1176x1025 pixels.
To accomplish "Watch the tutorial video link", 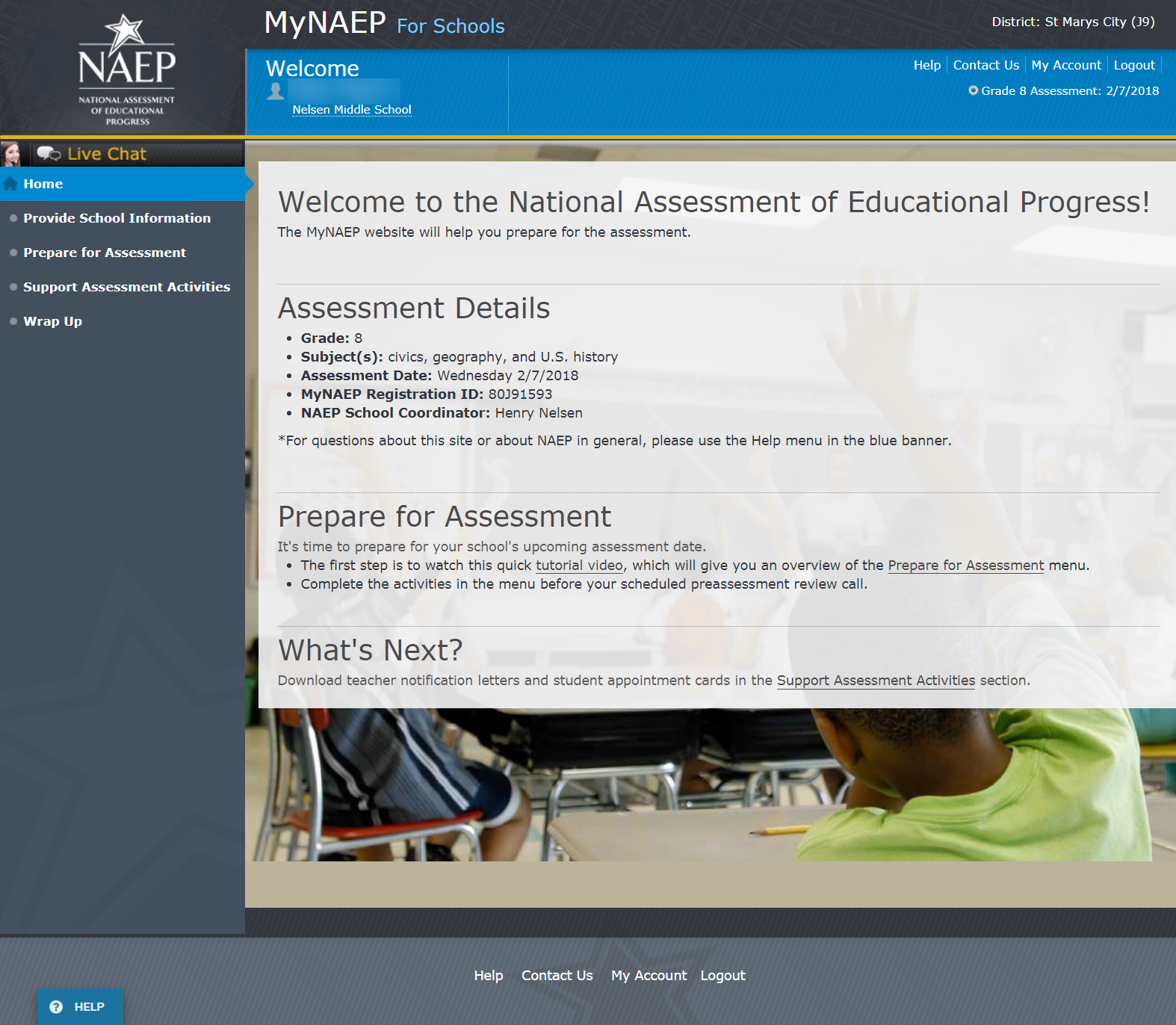I will (579, 566).
